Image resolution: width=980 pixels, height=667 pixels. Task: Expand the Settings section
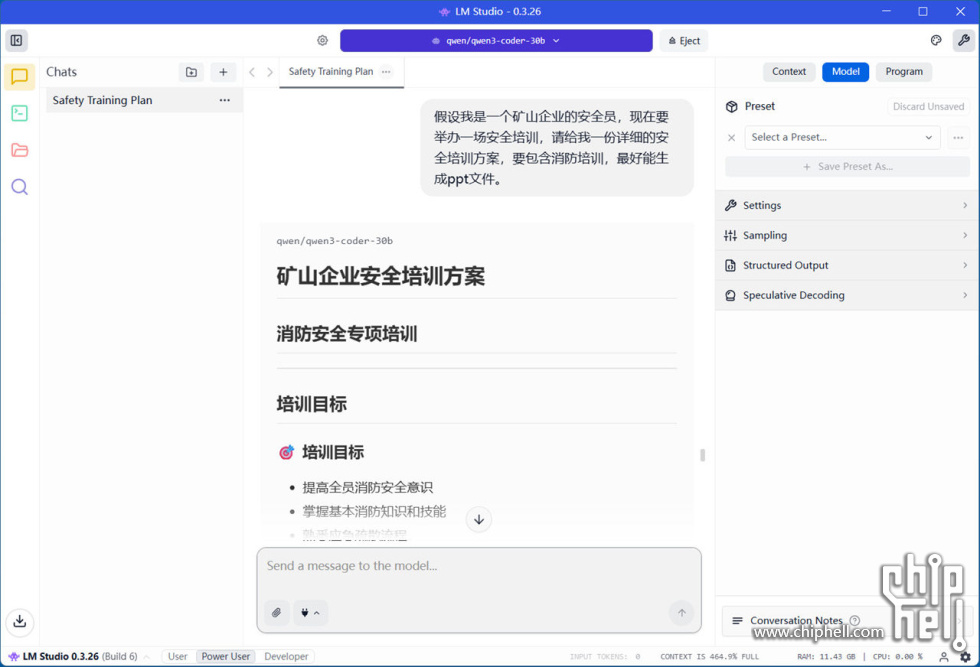847,205
